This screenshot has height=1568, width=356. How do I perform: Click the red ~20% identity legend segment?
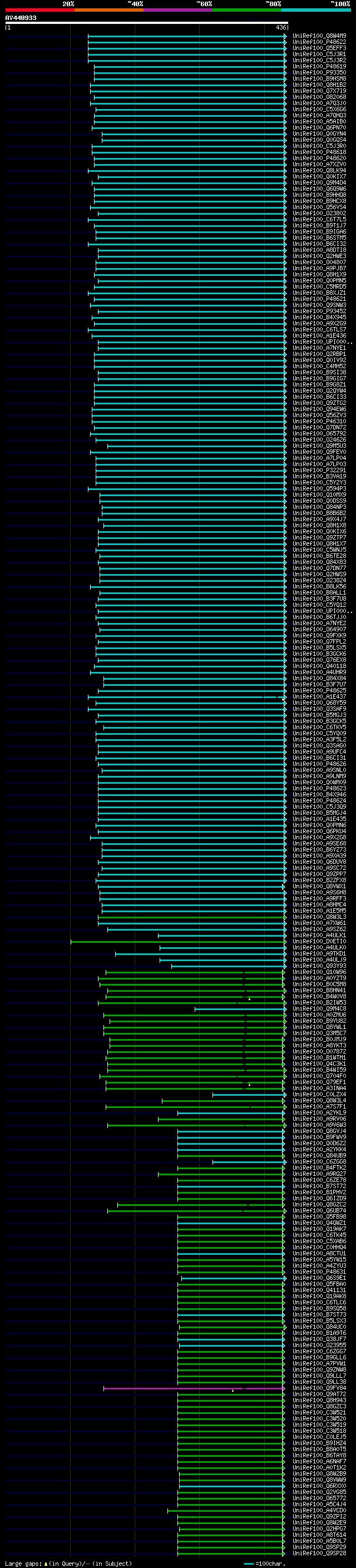click(39, 10)
